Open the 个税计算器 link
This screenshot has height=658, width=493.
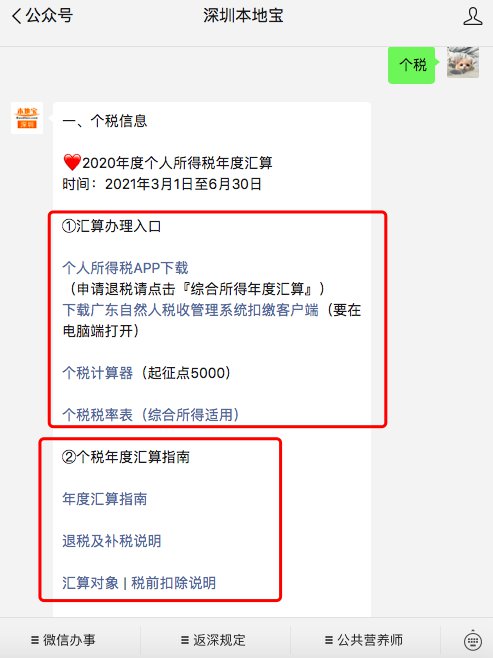[x=97, y=373]
